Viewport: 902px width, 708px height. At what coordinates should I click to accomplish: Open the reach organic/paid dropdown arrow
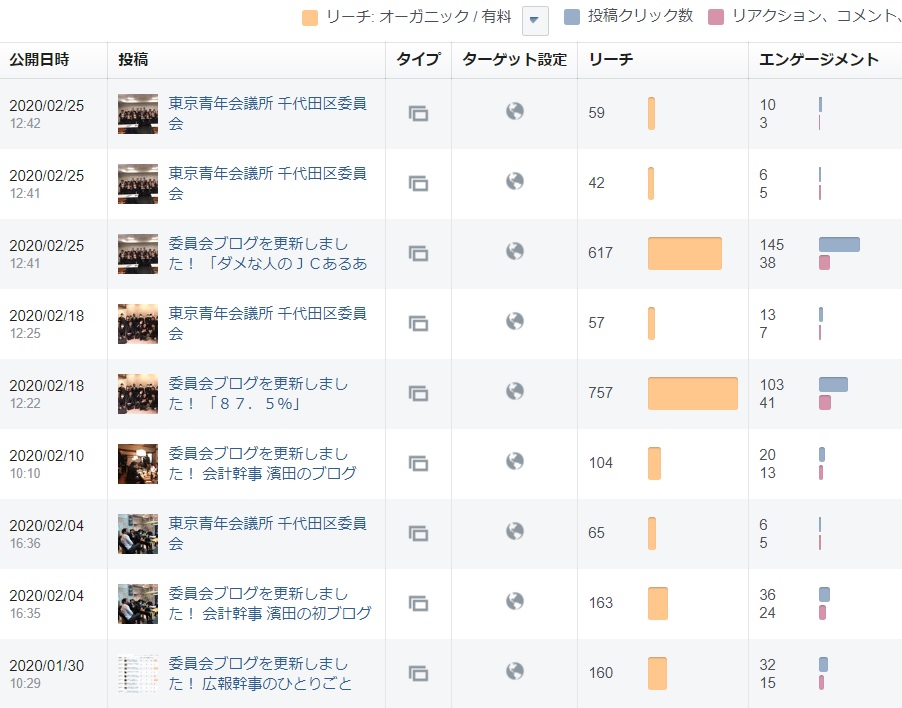[x=535, y=20]
